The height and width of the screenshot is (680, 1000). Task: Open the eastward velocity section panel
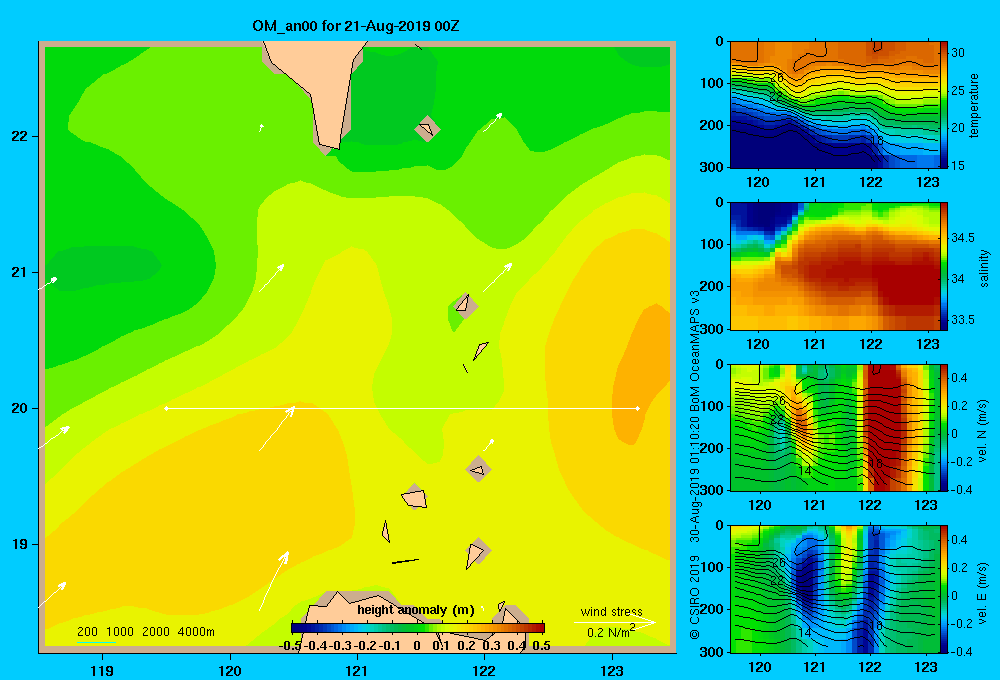tap(834, 589)
